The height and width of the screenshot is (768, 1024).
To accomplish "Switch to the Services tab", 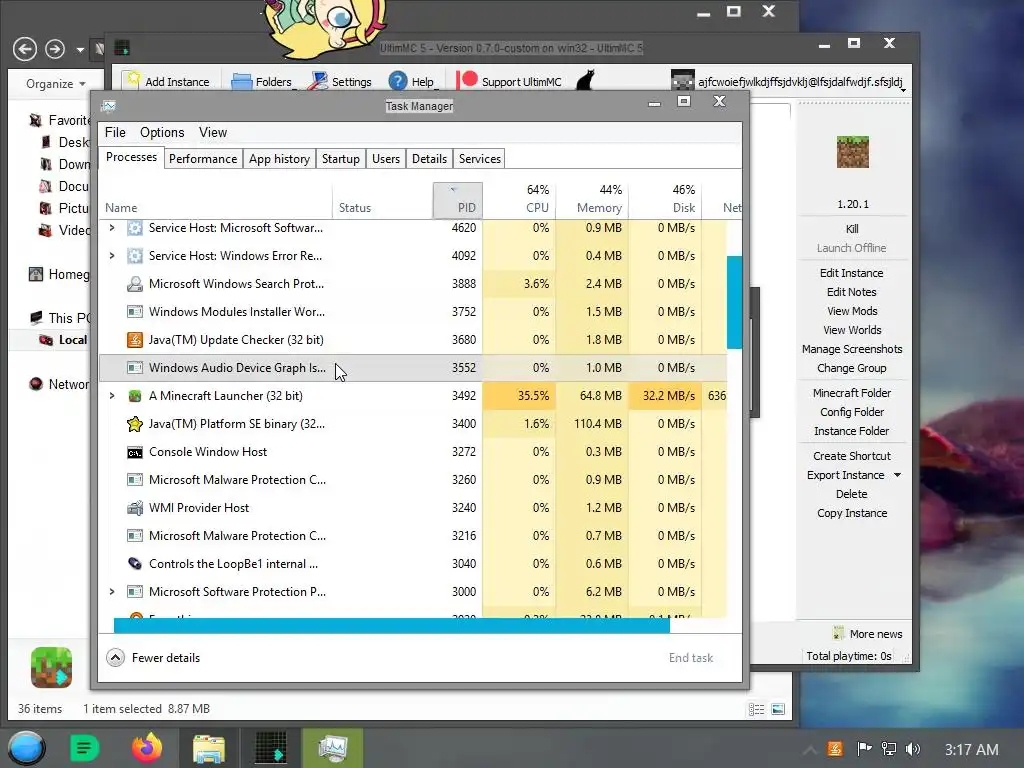I will [x=479, y=159].
